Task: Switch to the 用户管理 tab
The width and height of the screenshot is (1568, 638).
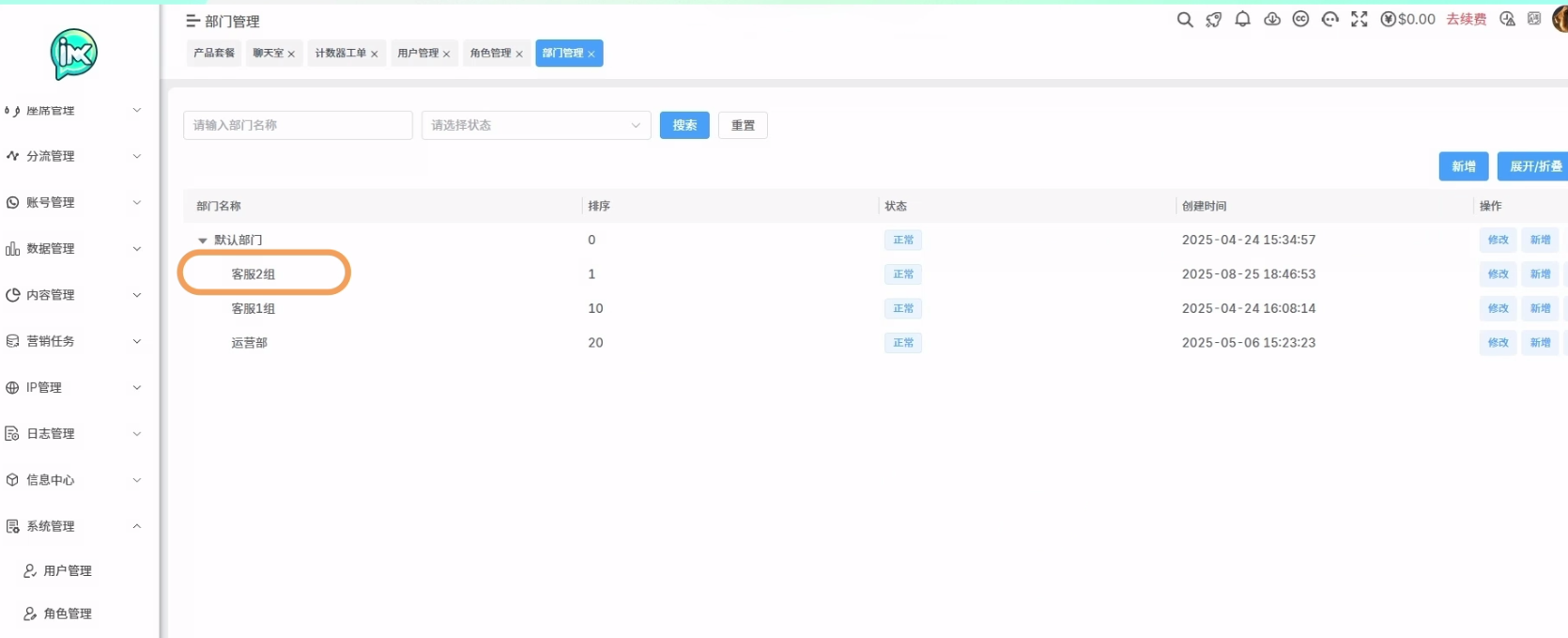Action: [418, 54]
